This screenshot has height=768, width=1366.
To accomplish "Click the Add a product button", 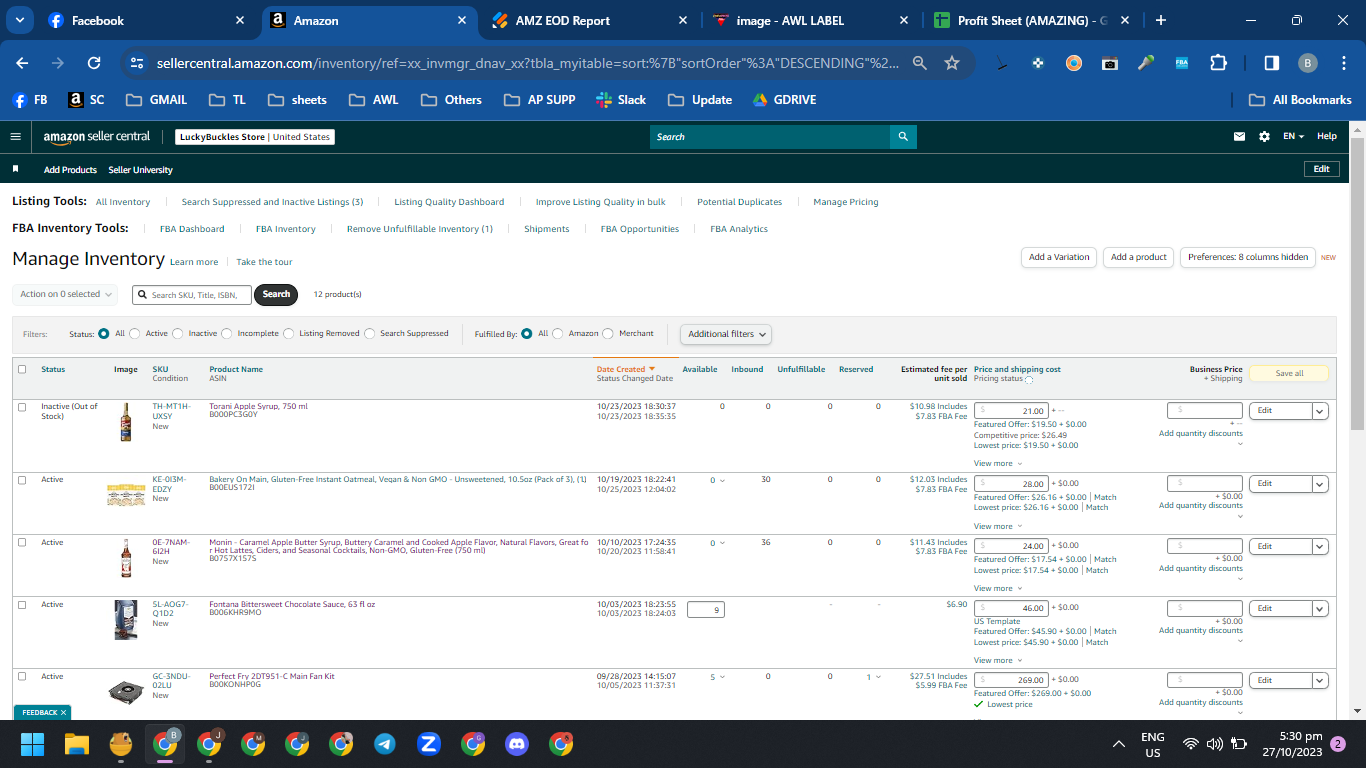I will pos(1138,257).
